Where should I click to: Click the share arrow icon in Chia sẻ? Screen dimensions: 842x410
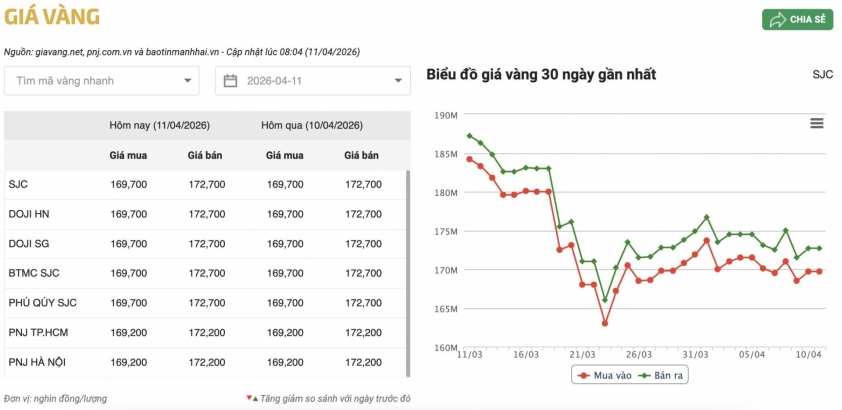[x=777, y=20]
